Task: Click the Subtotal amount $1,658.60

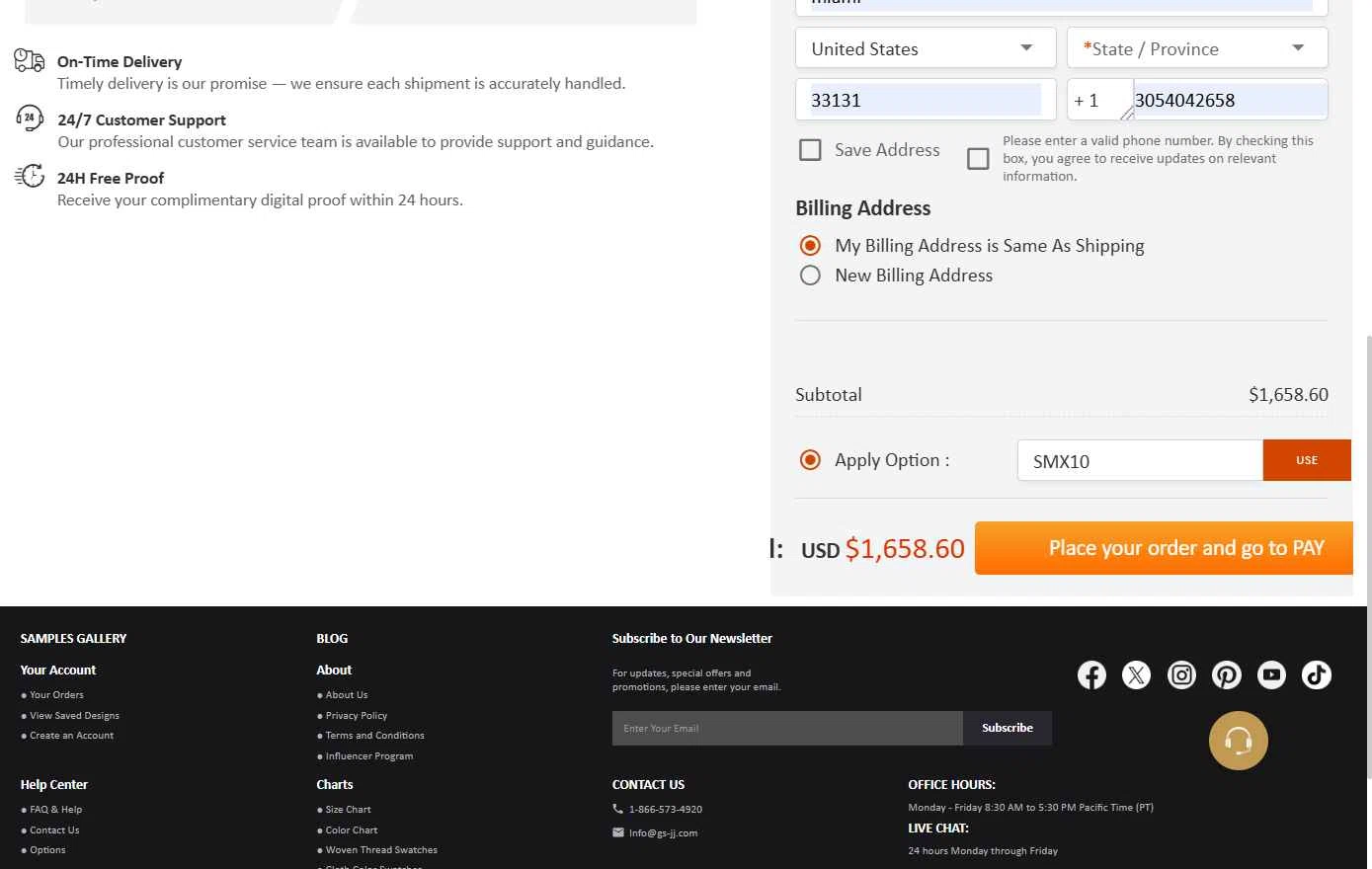Action: pos(1288,395)
